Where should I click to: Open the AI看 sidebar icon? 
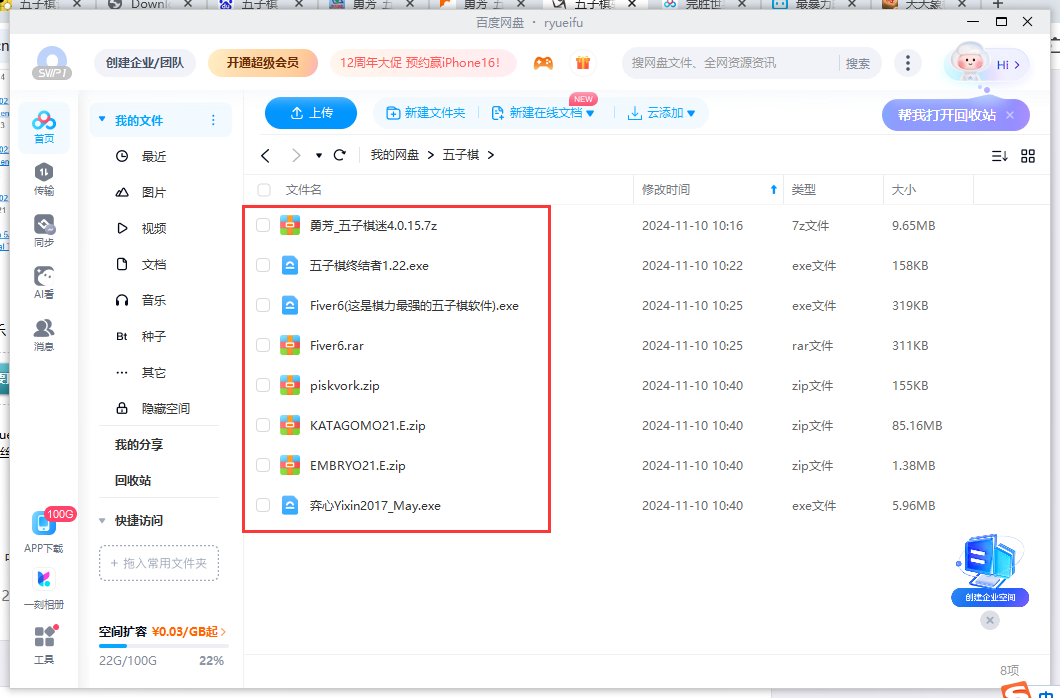(44, 282)
